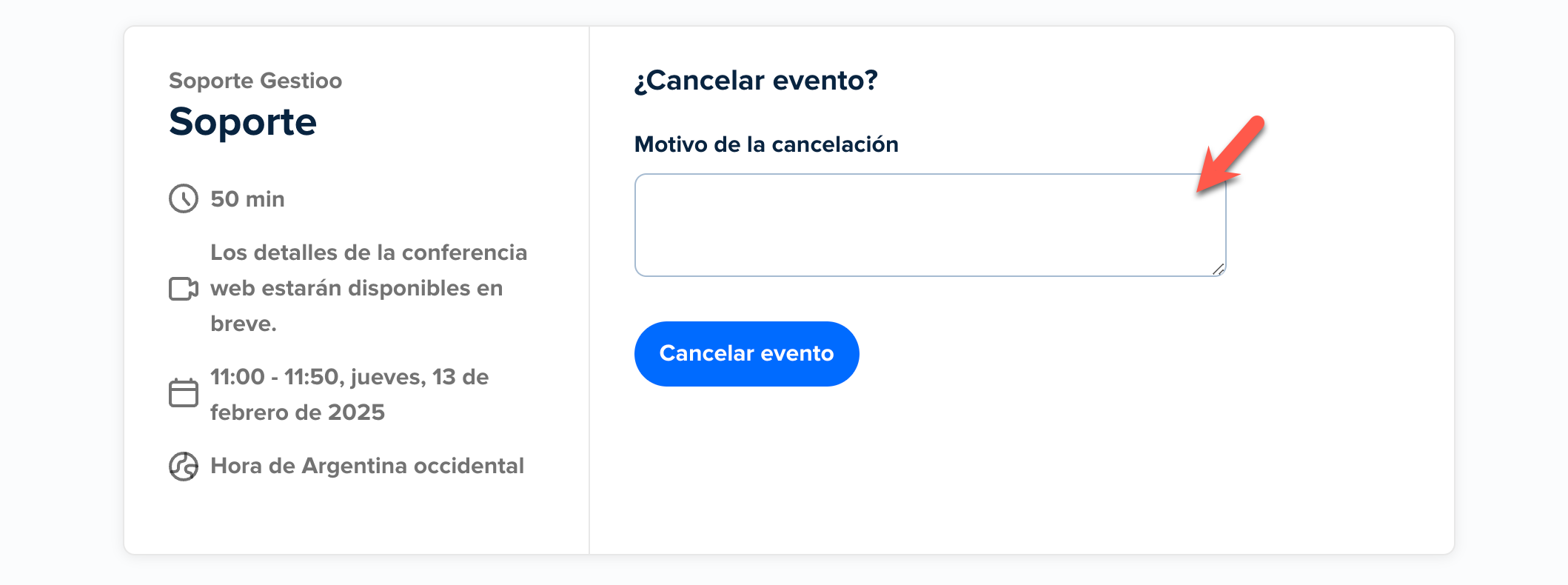Click Hora de Argentina occidental timezone text
The width and height of the screenshot is (1568, 585).
367,466
